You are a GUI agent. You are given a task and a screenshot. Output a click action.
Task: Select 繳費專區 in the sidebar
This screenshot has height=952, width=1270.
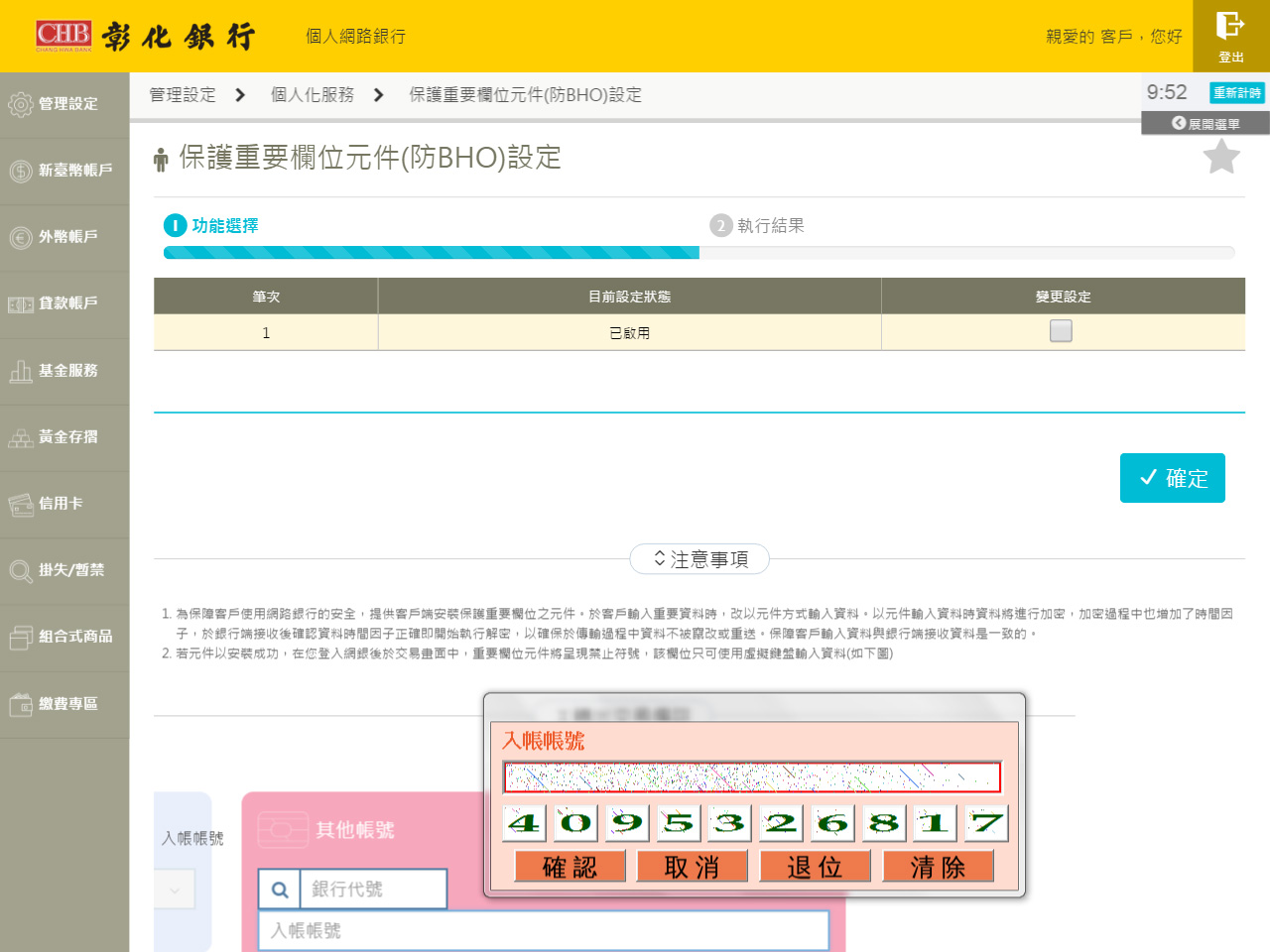point(65,704)
